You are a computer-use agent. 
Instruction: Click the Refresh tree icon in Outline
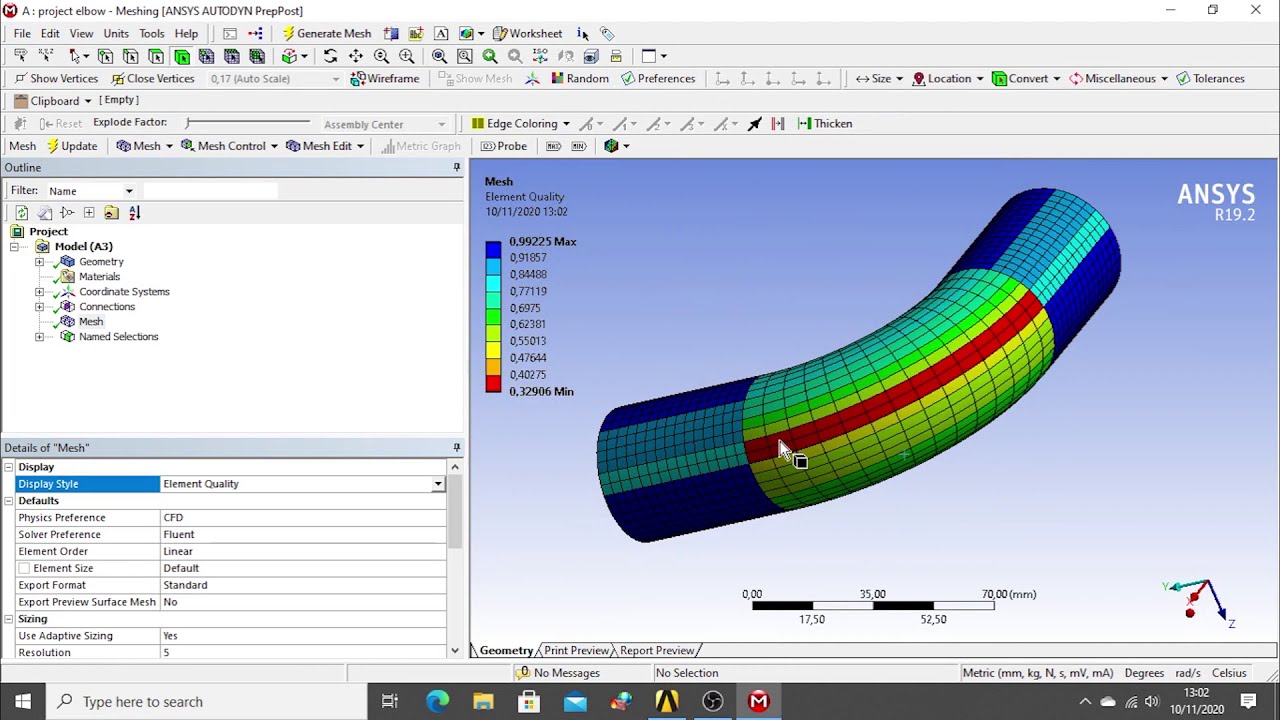click(x=21, y=212)
